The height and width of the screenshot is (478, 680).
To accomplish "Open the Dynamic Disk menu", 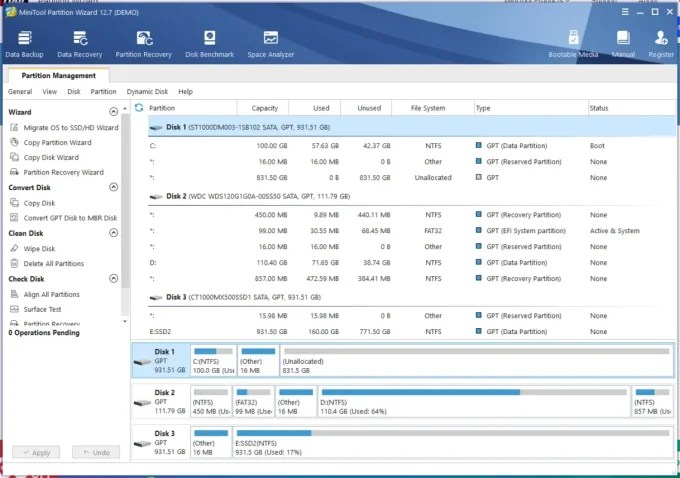I will tap(147, 92).
